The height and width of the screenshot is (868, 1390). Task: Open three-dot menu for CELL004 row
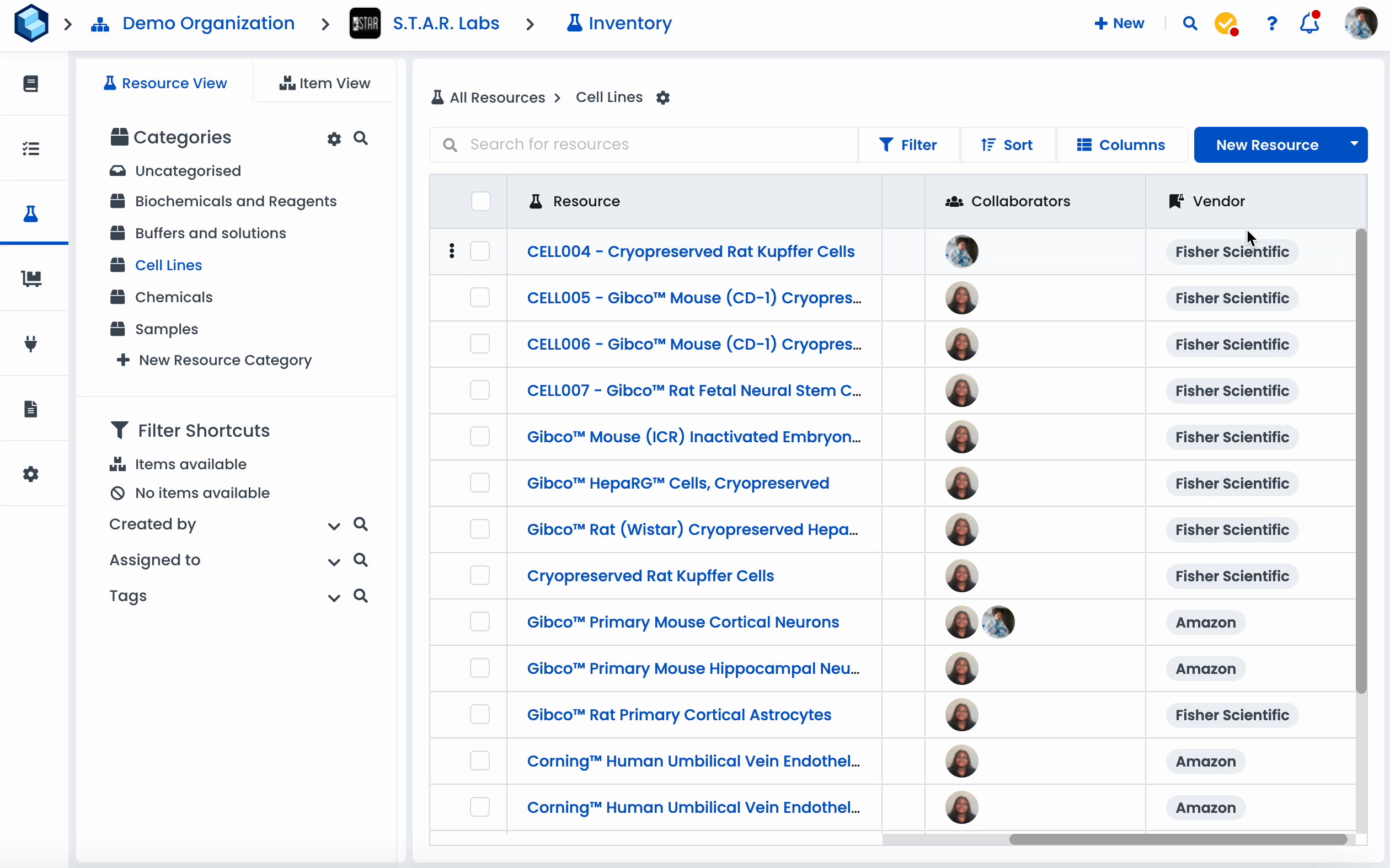(452, 251)
